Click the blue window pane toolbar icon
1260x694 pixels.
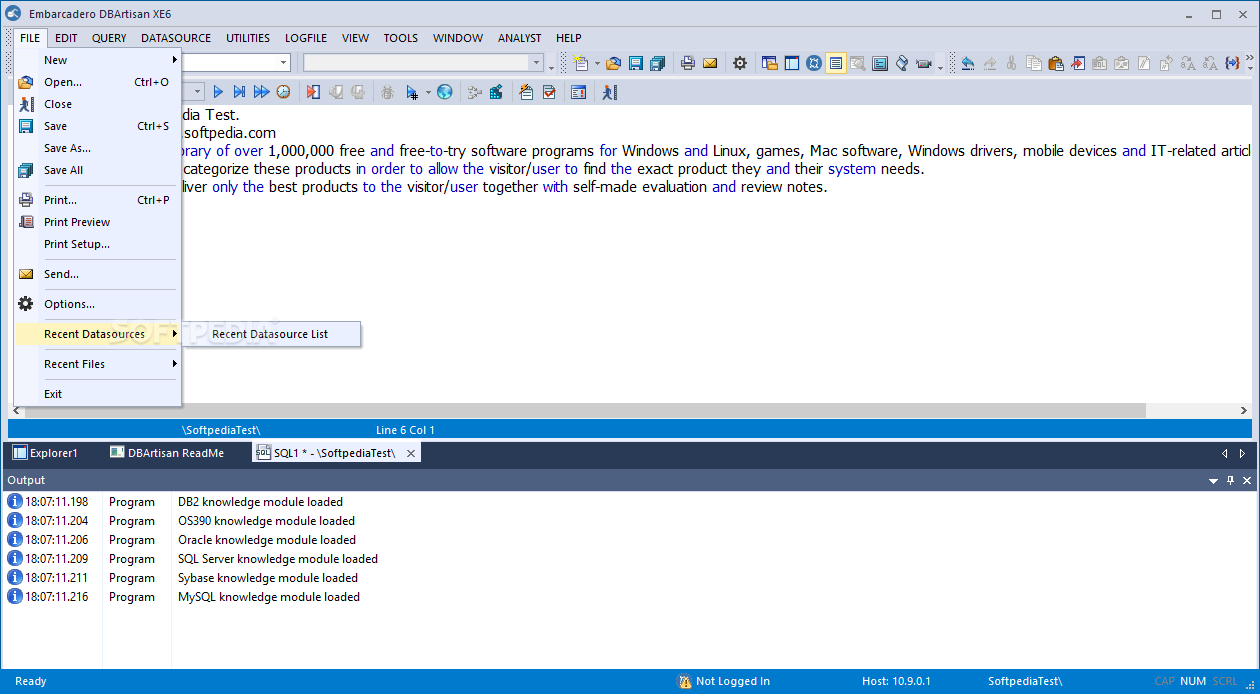[792, 63]
